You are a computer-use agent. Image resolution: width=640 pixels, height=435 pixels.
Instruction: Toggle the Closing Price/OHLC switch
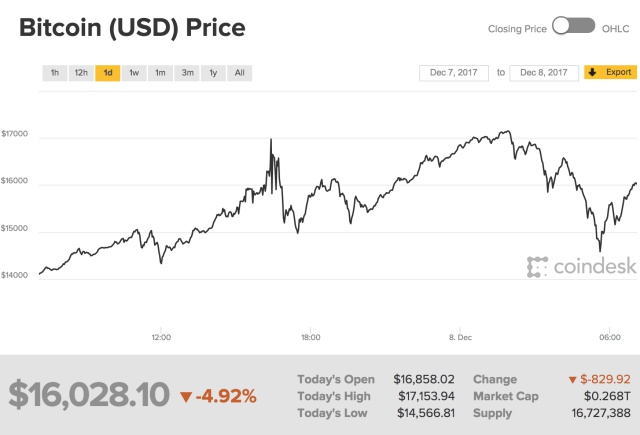[573, 28]
